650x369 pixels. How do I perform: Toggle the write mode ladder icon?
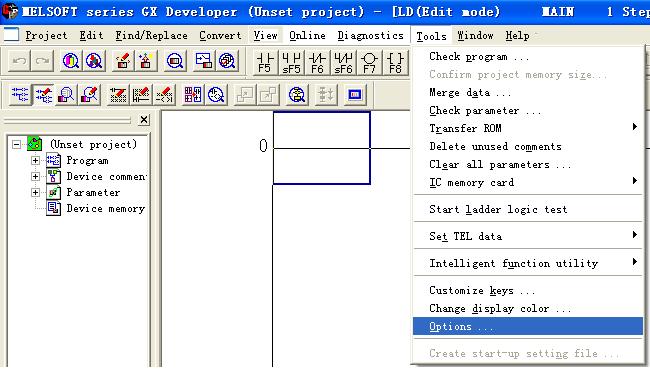(44, 95)
